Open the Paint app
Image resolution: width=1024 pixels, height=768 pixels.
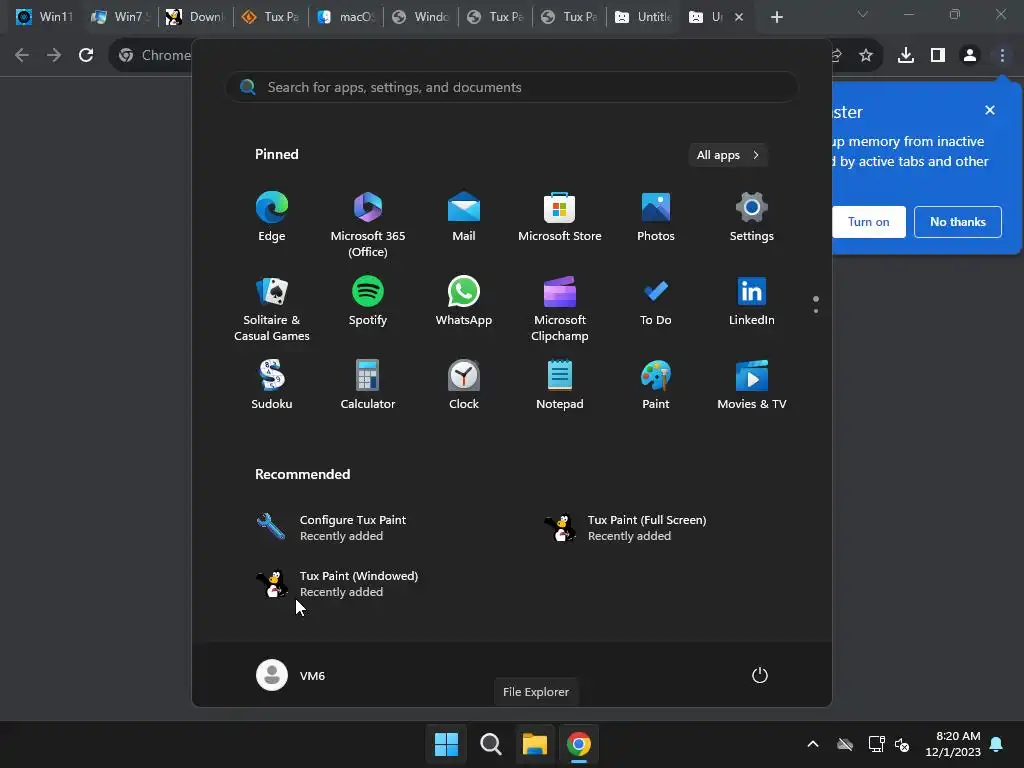point(656,385)
